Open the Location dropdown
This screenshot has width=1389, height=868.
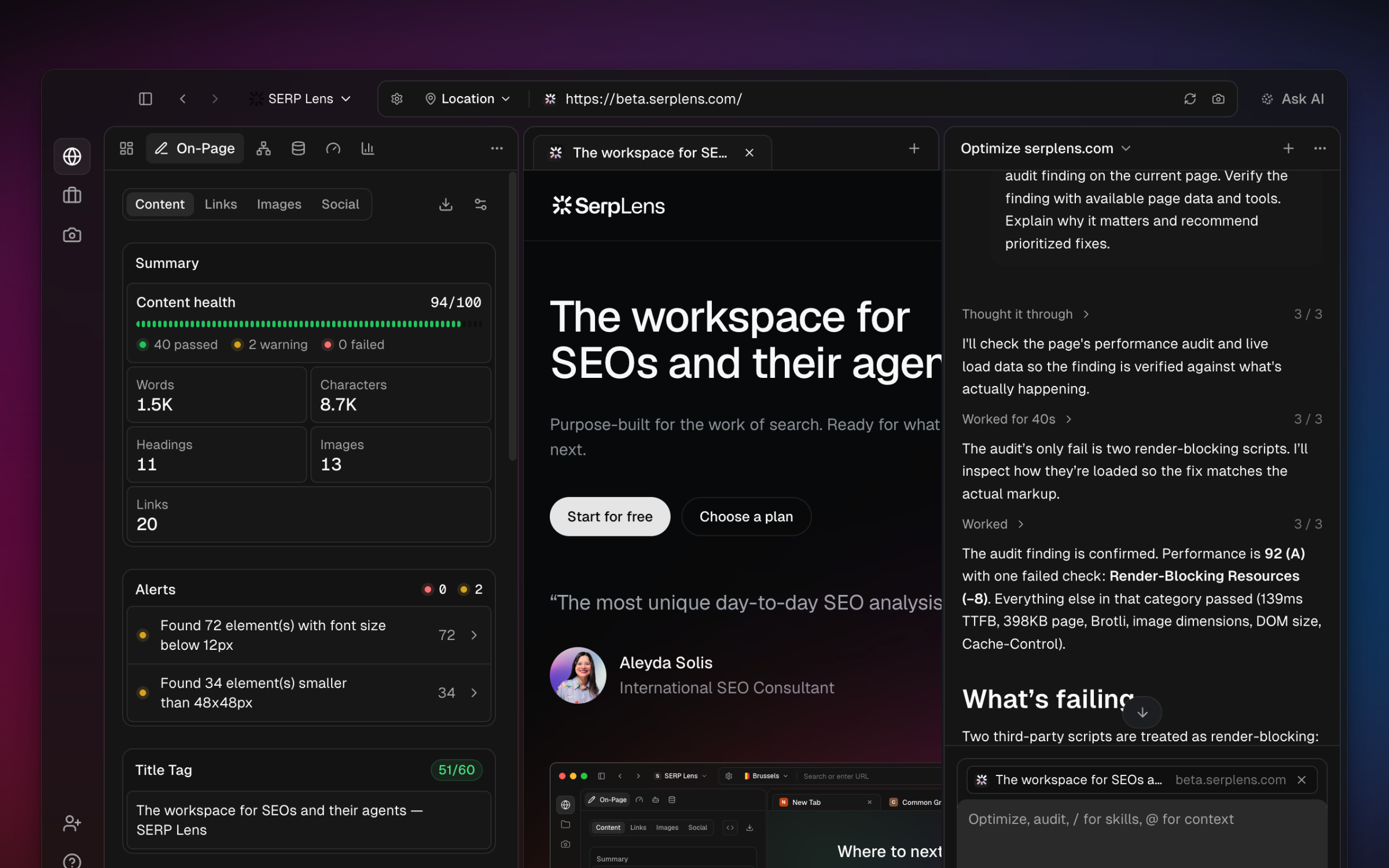pyautogui.click(x=468, y=99)
